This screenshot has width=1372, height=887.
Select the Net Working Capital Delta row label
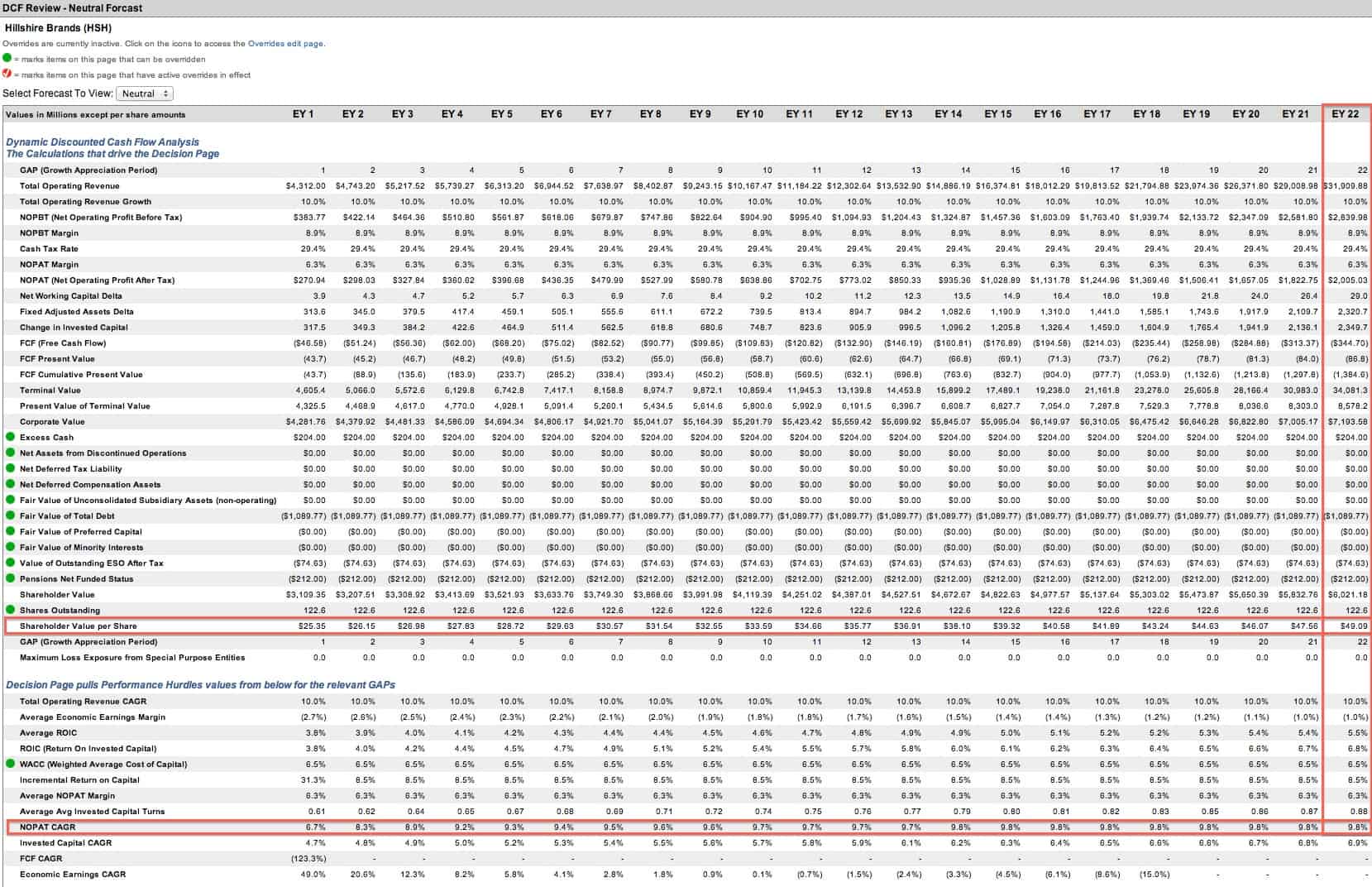(71, 296)
